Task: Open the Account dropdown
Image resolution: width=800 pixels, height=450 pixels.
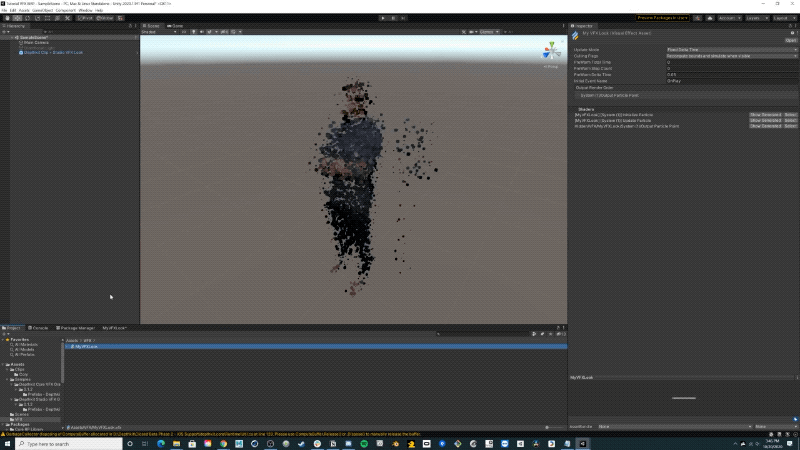Action: coord(729,18)
